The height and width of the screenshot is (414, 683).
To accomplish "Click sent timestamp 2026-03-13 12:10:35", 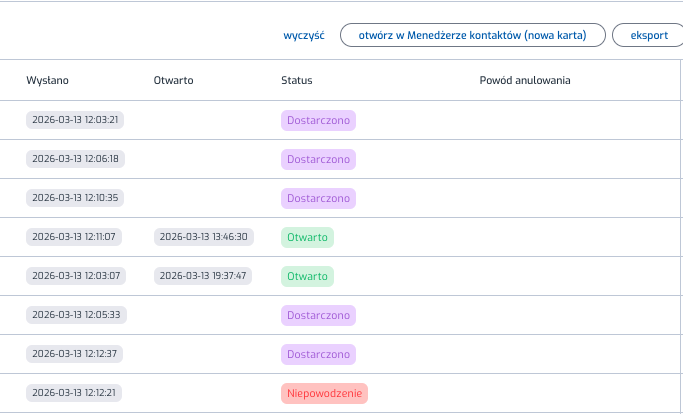I will click(x=76, y=198).
